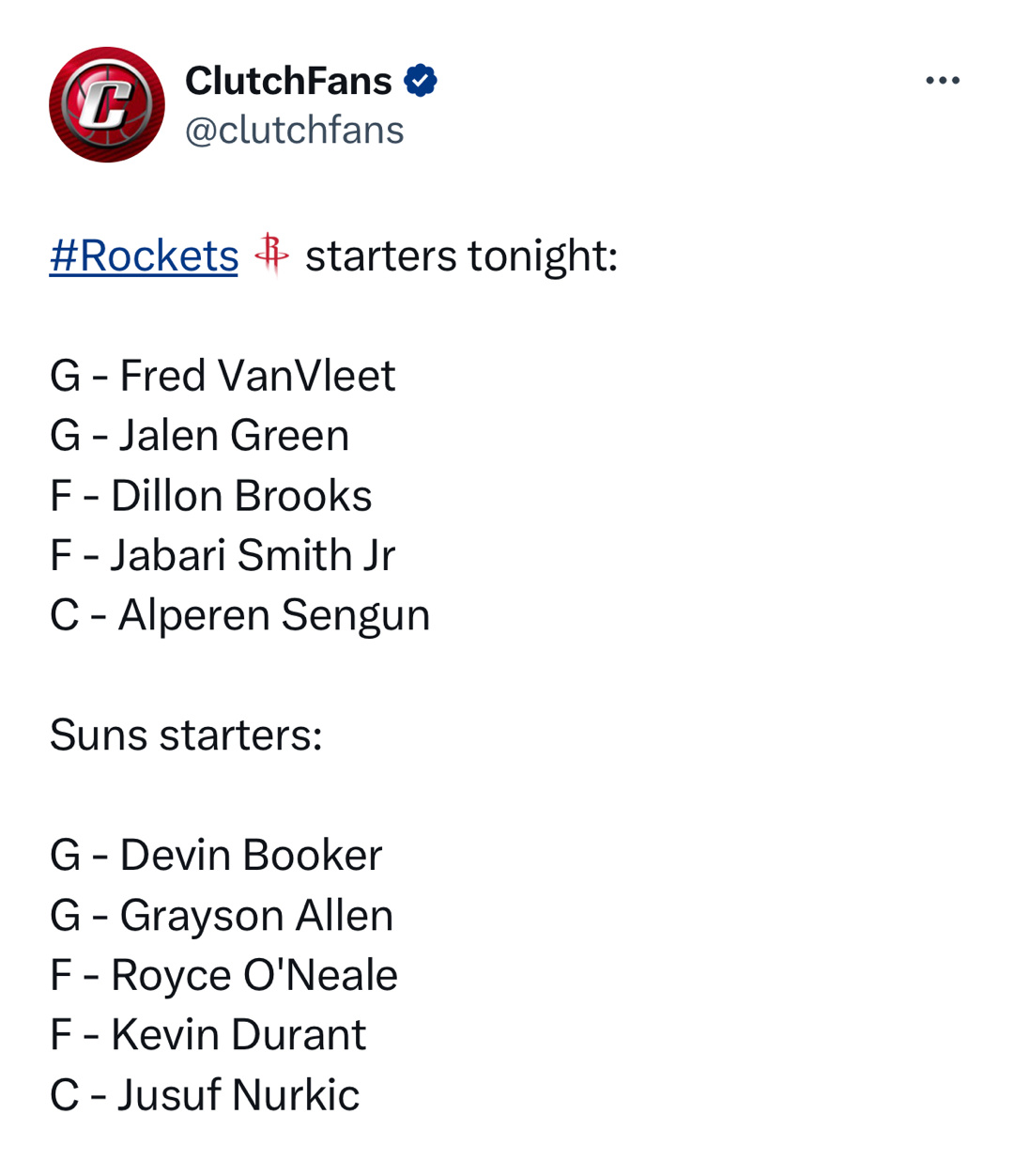
Task: Click the blue verified checkmark badge
Action: (x=421, y=81)
